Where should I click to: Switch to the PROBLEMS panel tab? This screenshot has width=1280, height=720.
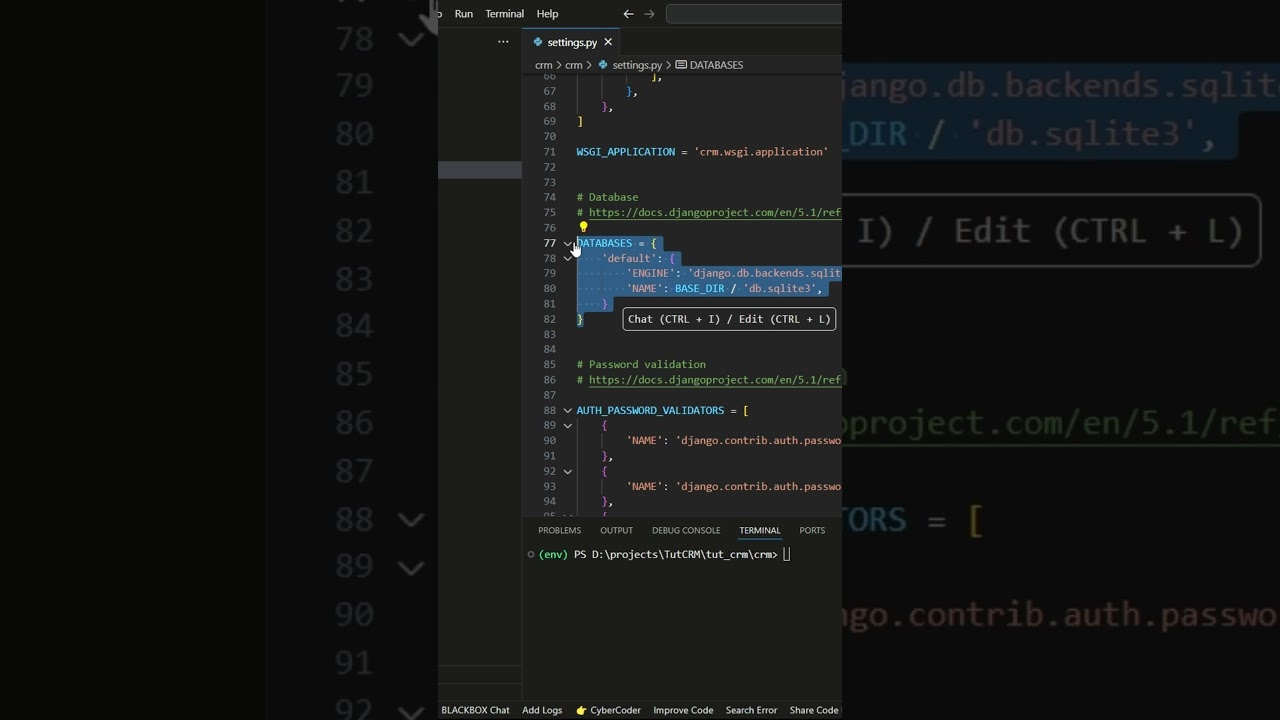[559, 531]
